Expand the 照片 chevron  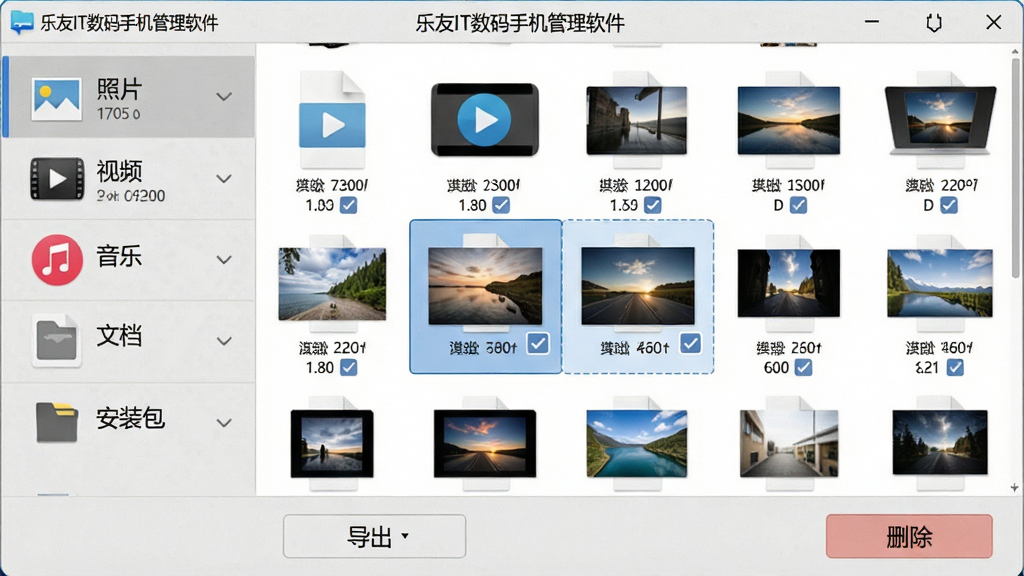point(224,97)
